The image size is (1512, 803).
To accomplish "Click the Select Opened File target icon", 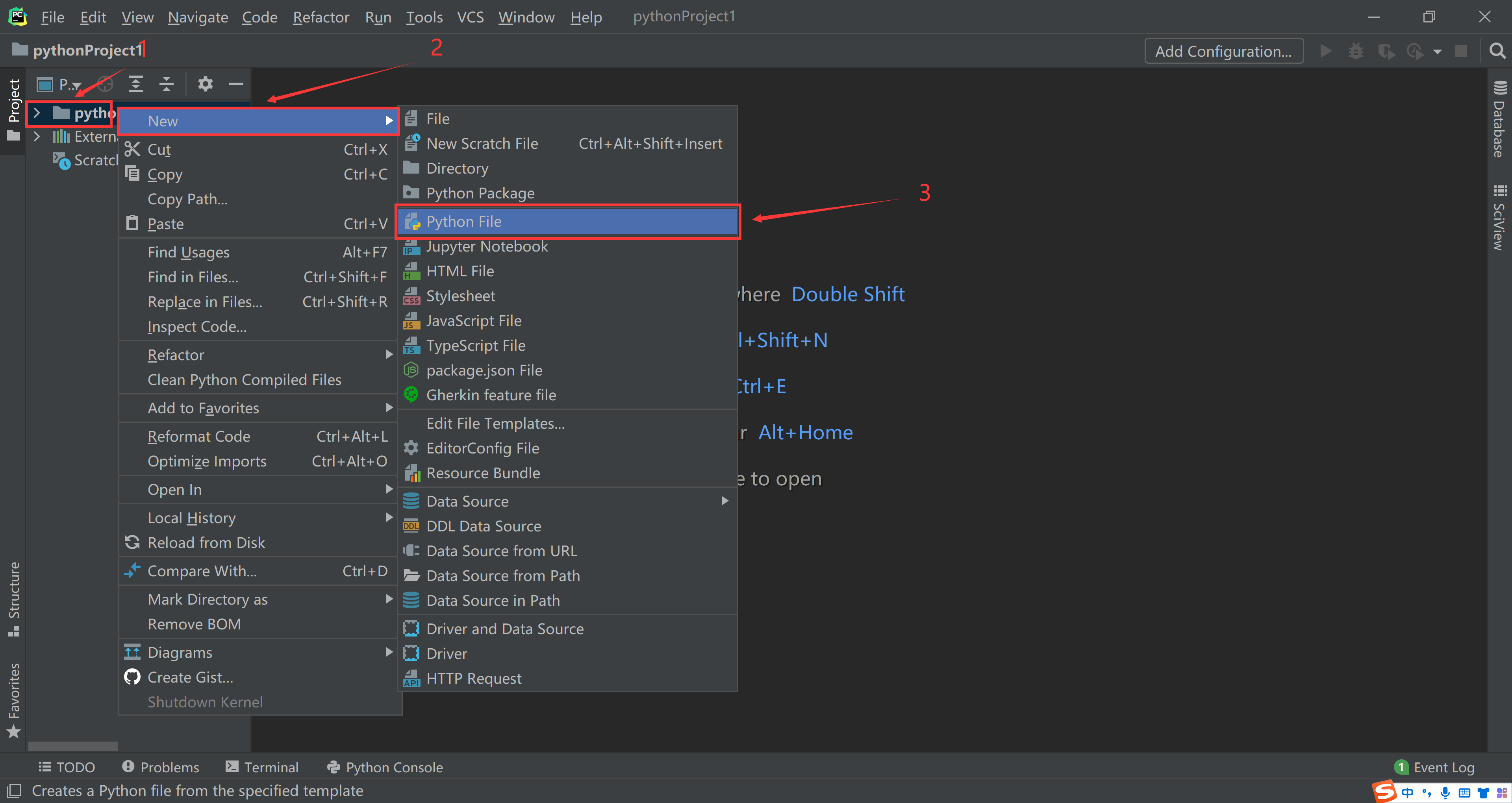I will click(105, 84).
